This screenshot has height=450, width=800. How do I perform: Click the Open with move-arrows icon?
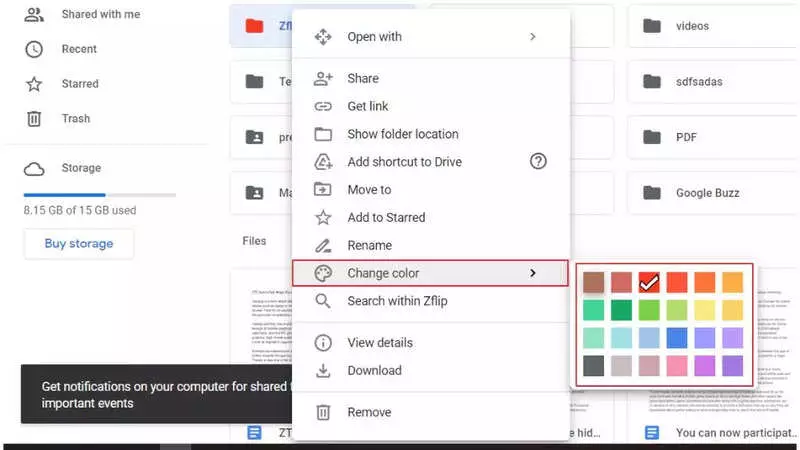point(323,37)
